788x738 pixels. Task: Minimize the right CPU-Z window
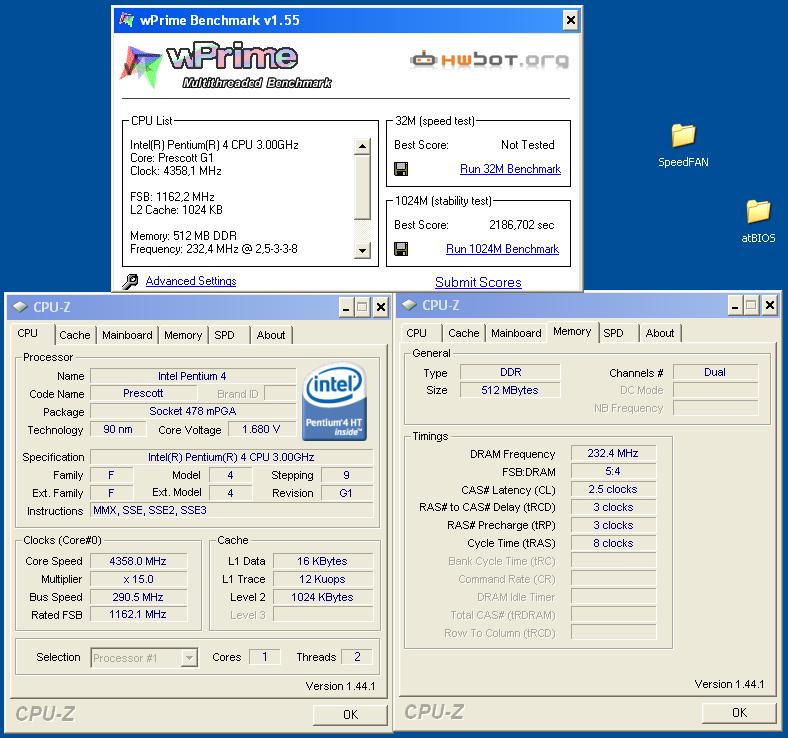click(735, 305)
